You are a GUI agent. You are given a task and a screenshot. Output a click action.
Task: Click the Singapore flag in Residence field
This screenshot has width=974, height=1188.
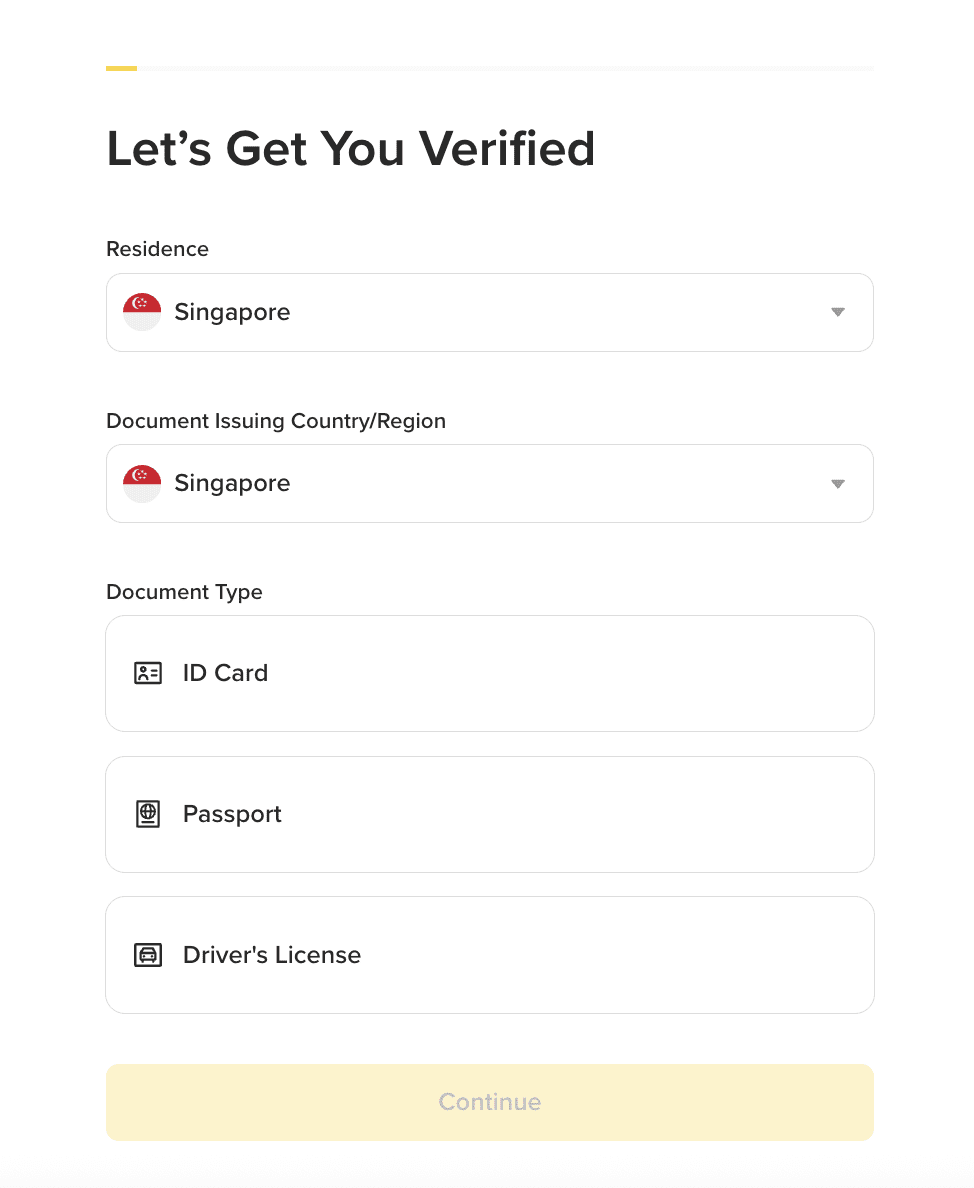142,312
